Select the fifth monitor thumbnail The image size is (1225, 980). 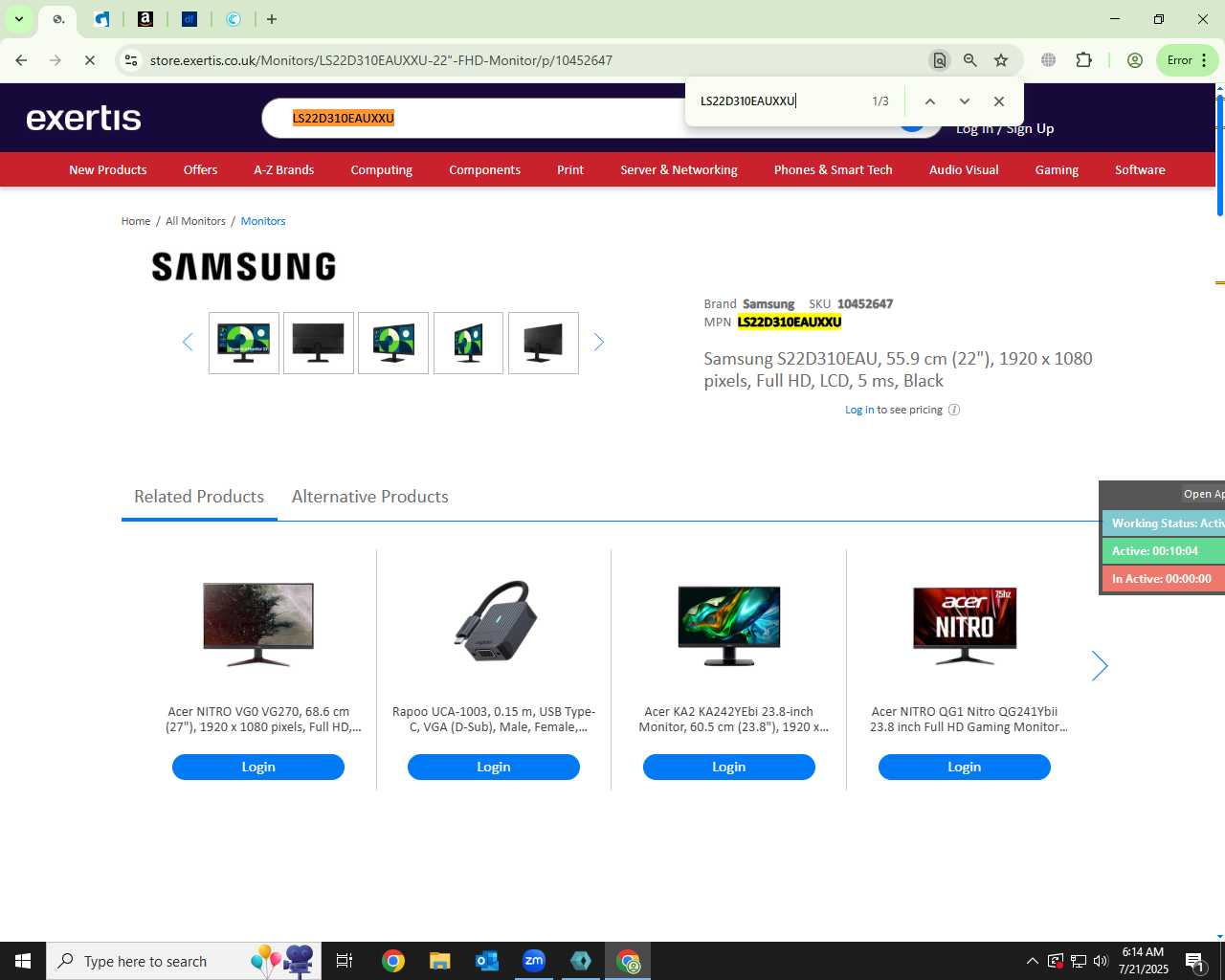[x=544, y=343]
